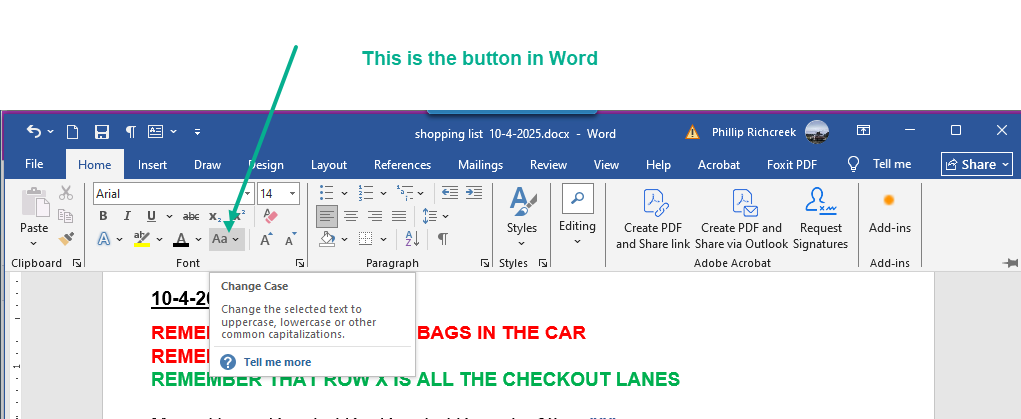The image size is (1021, 419).
Task: Open the Styles gallery button
Action: 522,218
